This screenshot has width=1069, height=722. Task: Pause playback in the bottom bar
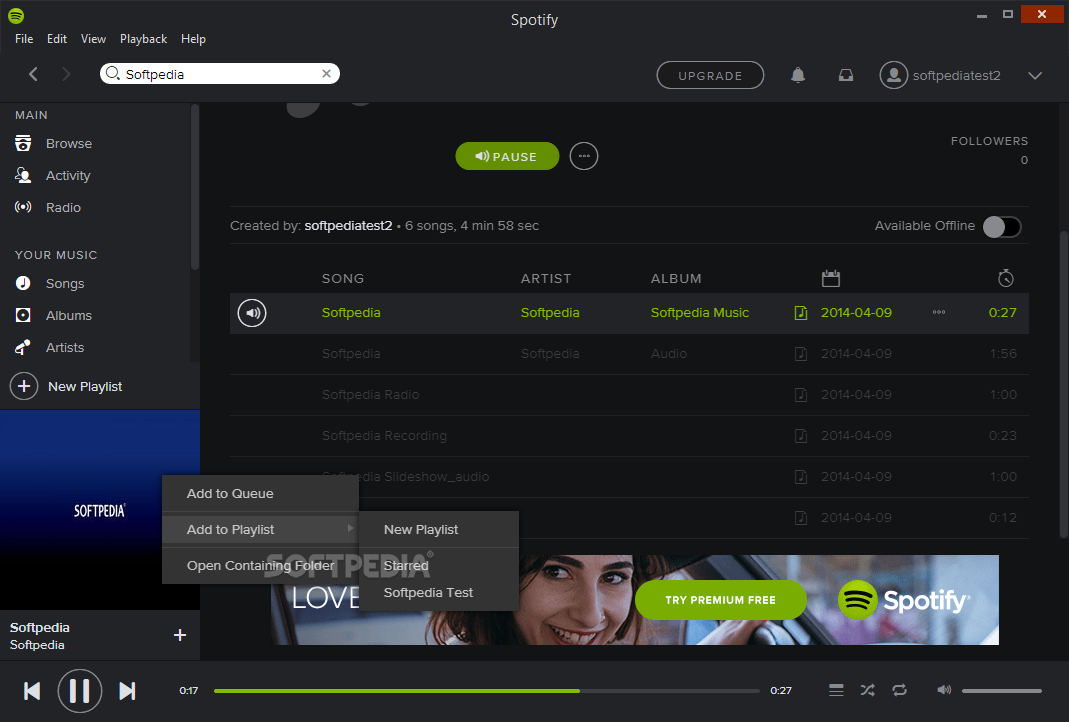[80, 691]
